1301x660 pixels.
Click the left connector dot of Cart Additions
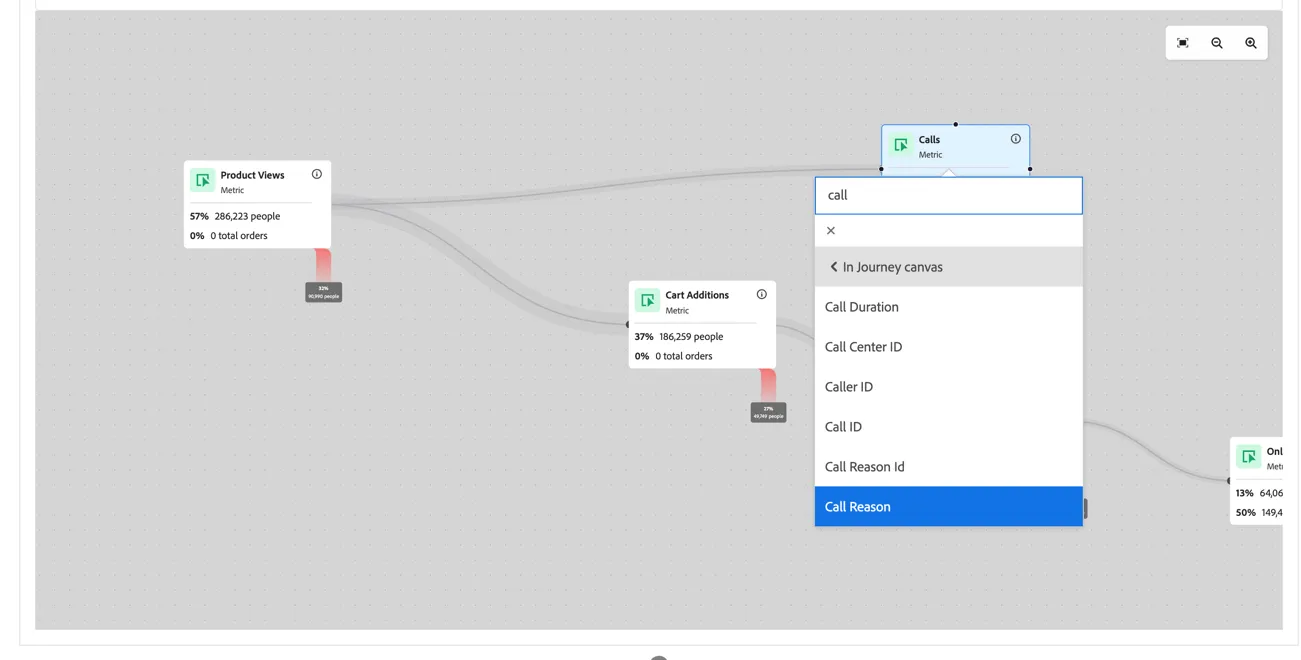tap(629, 324)
